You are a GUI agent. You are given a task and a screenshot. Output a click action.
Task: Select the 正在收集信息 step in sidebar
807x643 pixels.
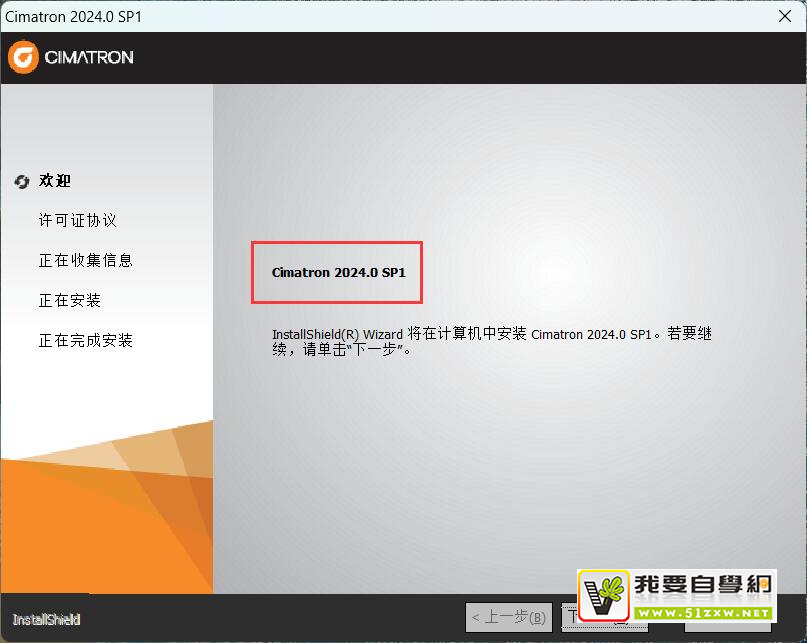coord(85,260)
